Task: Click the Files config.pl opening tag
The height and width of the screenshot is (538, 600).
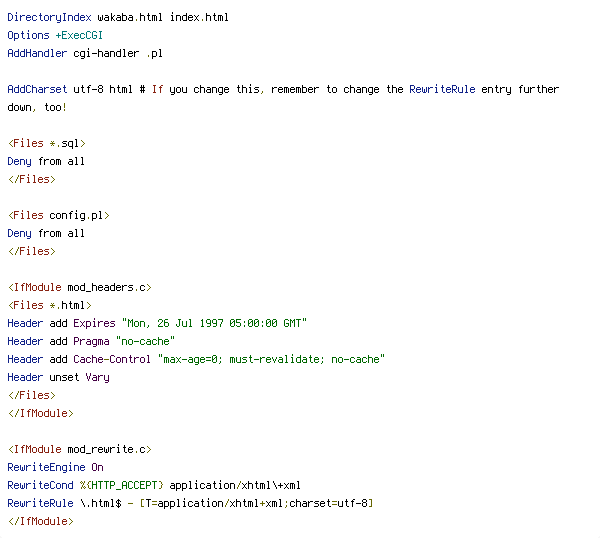Action: coord(58,215)
